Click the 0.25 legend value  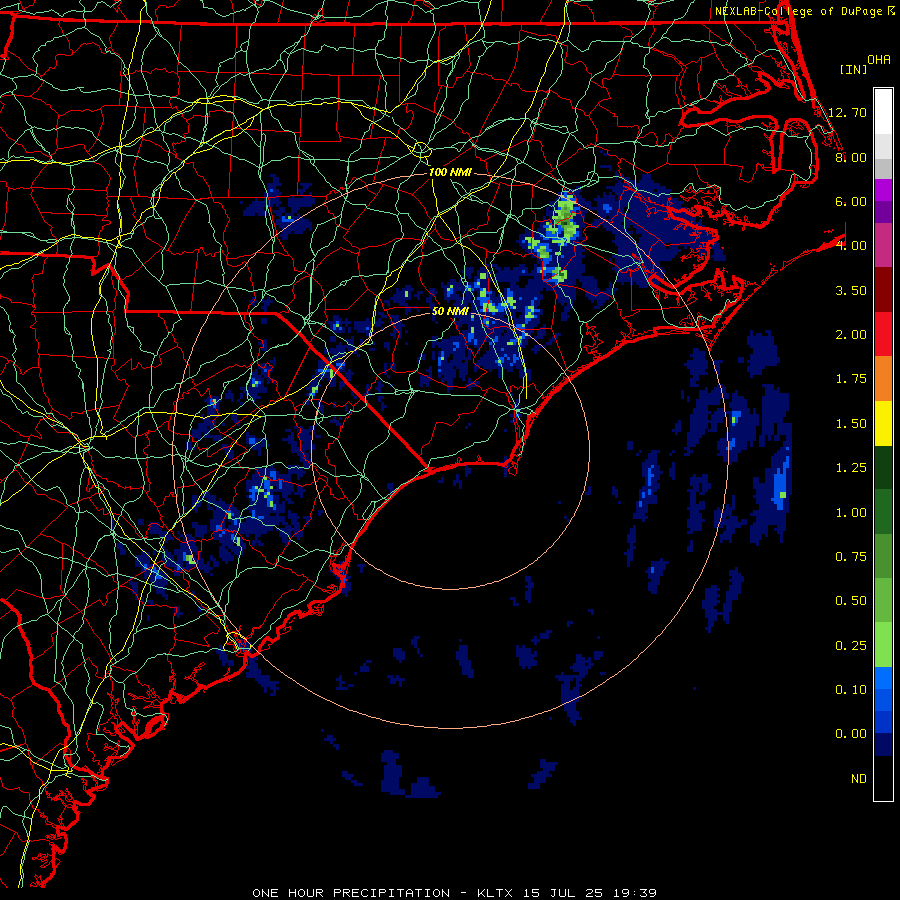click(x=851, y=646)
